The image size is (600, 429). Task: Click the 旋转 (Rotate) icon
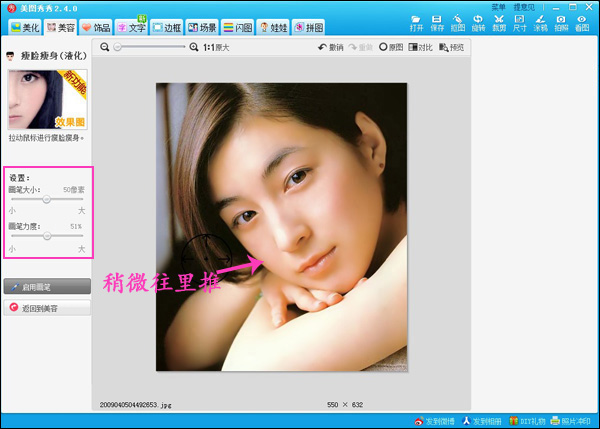tap(478, 23)
